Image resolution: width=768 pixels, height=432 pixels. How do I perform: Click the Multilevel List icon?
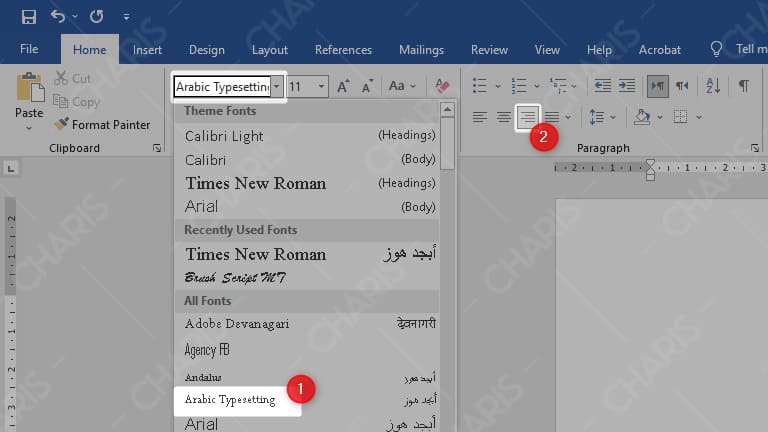tap(558, 86)
